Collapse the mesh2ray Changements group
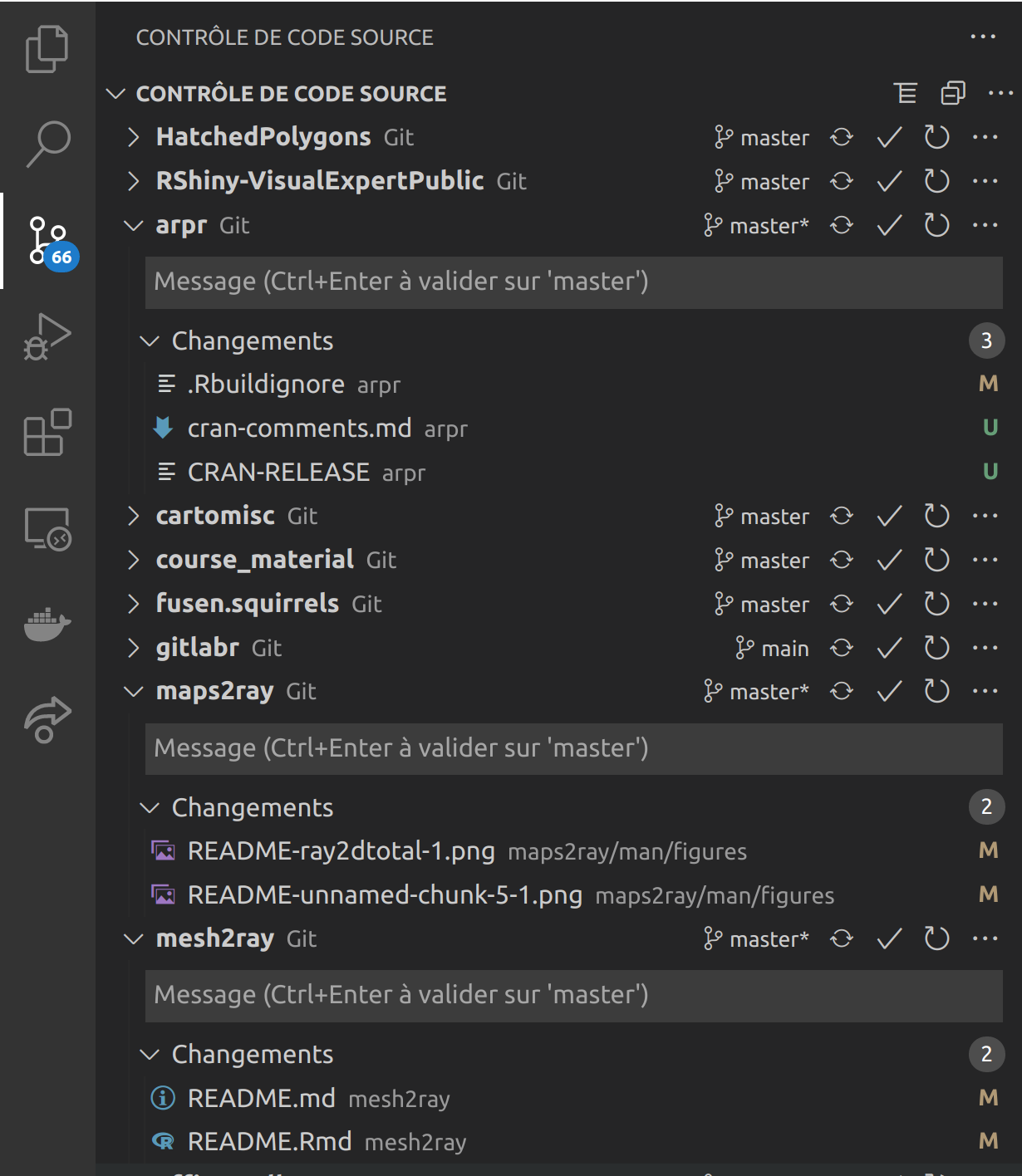 (x=150, y=1055)
